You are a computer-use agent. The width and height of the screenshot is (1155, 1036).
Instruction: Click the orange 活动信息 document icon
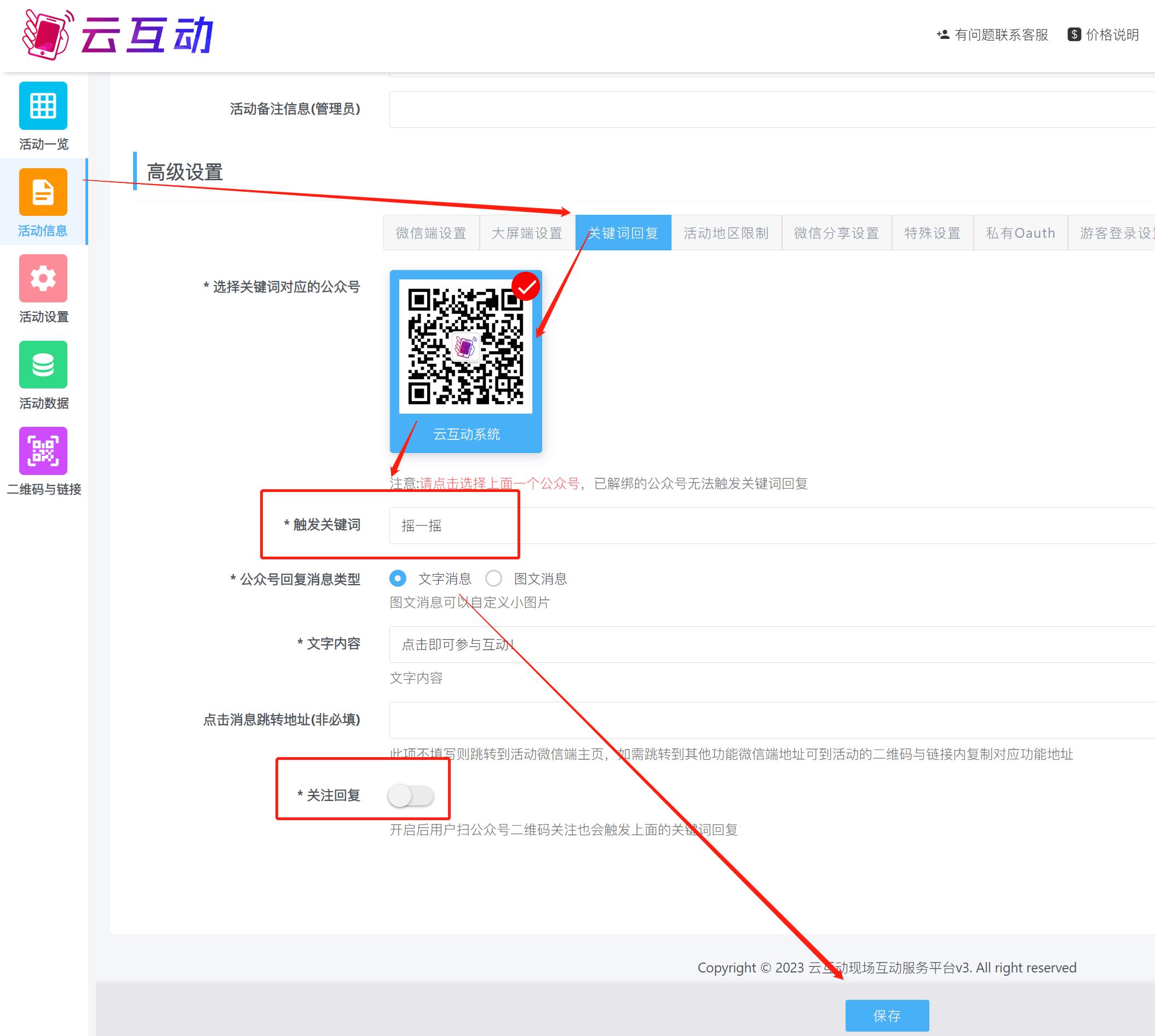click(43, 192)
